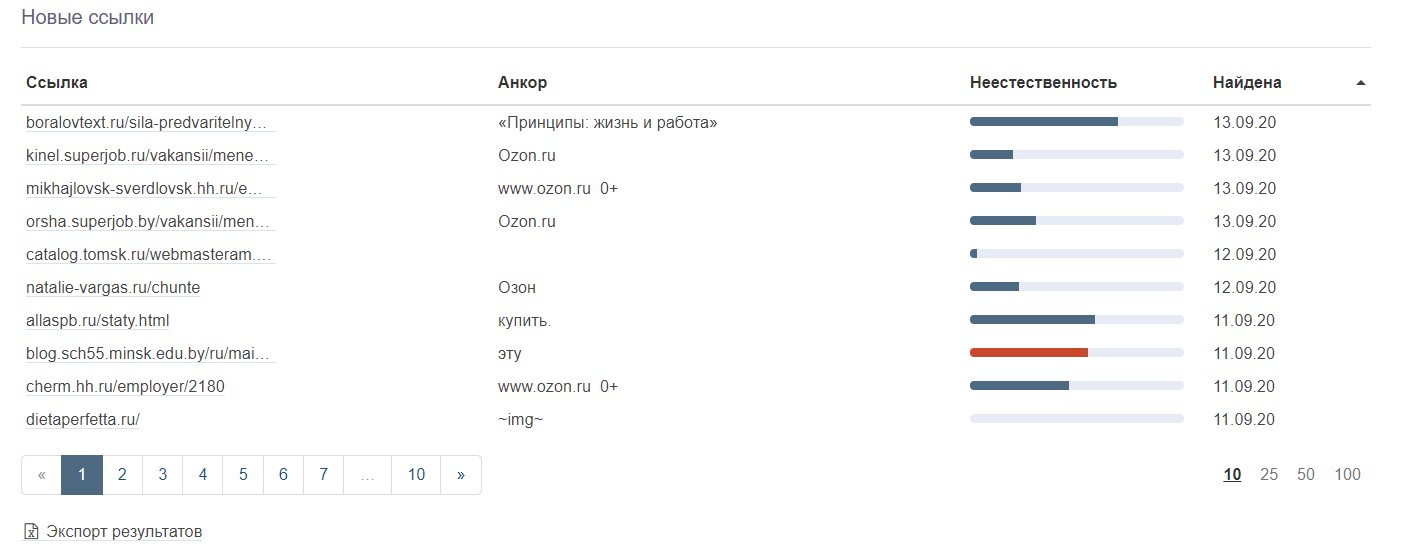The height and width of the screenshot is (555, 1403).
Task: Click pagination ellipsis button
Action: click(x=367, y=475)
